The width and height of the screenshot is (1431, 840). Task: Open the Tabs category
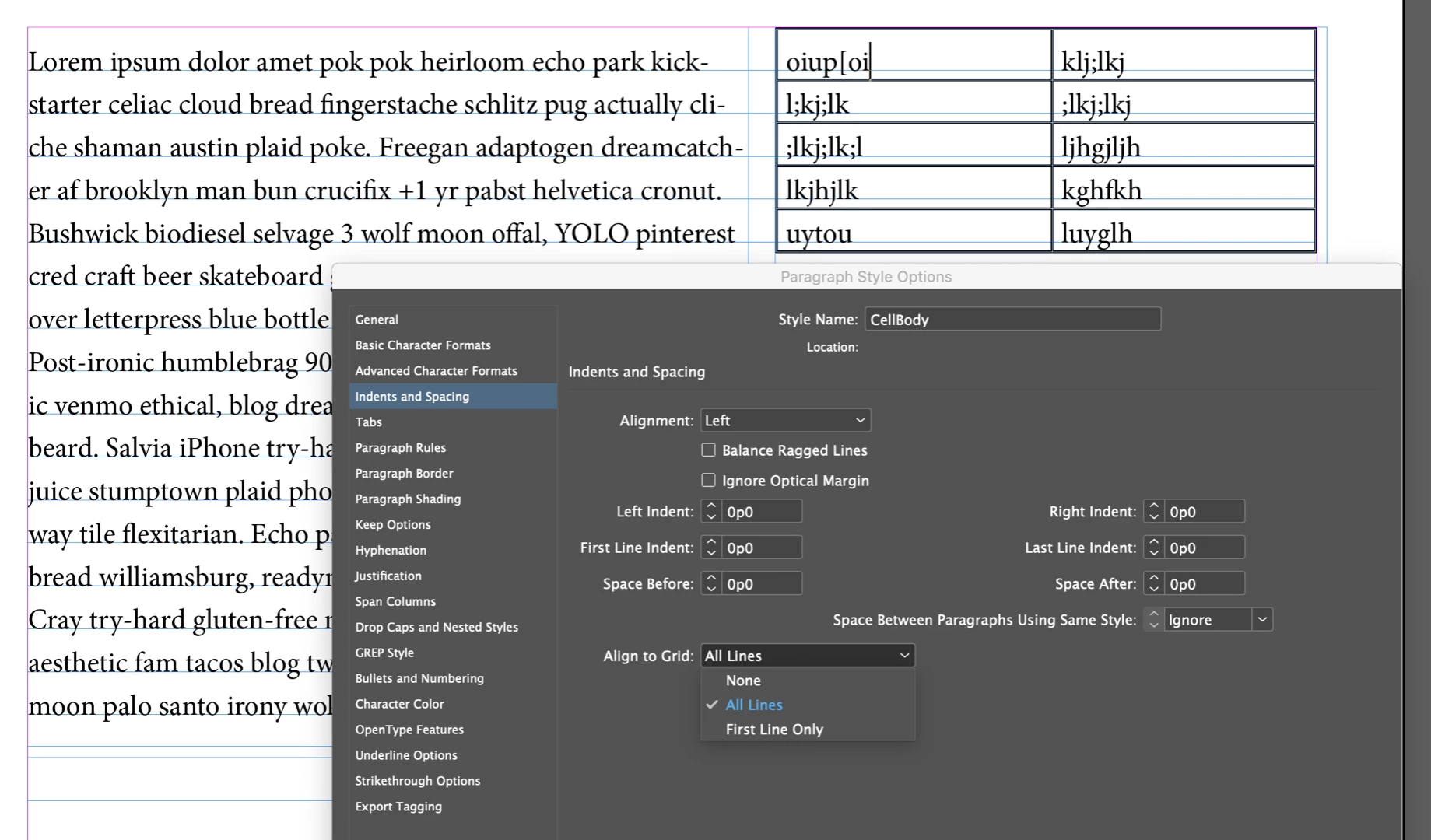(453, 422)
